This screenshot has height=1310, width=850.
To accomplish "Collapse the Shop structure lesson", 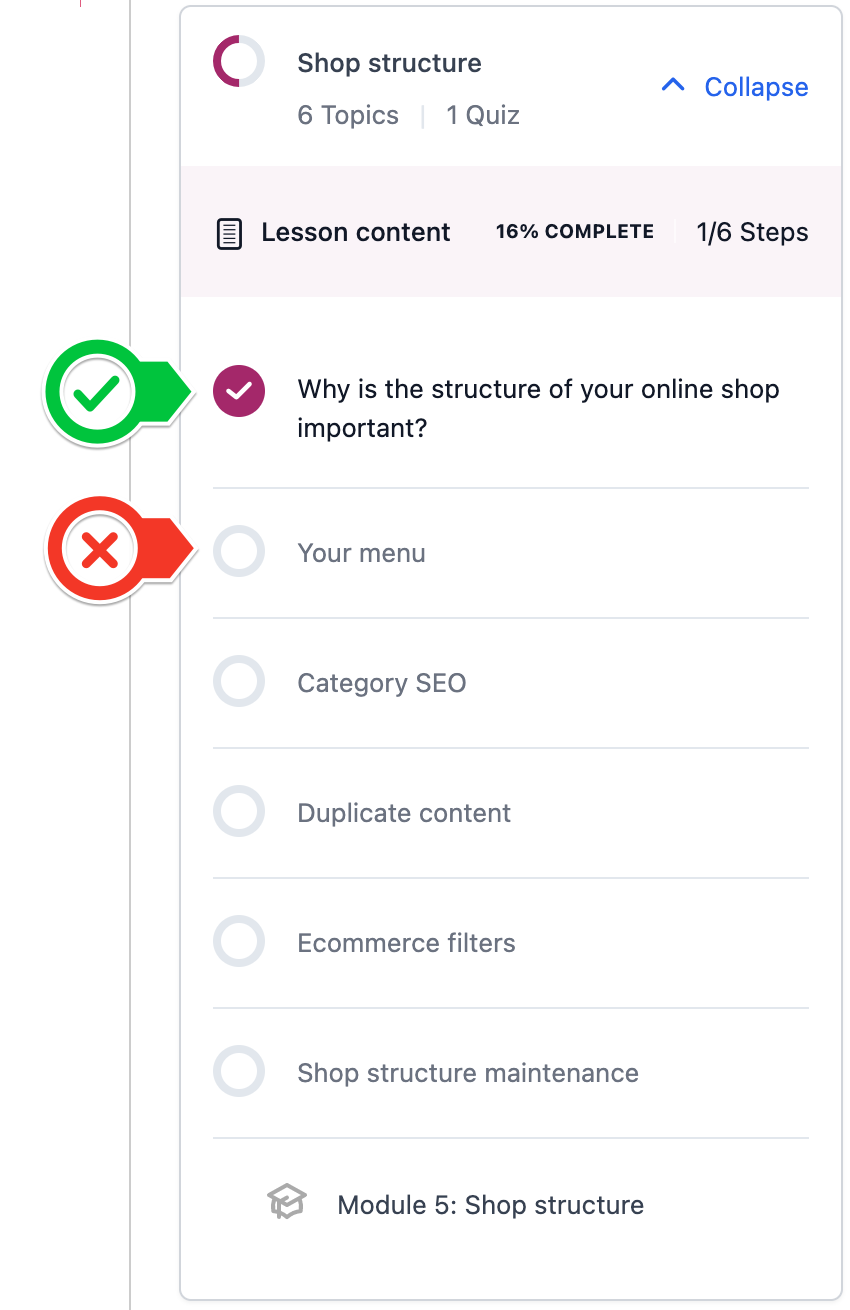I will pyautogui.click(x=755, y=87).
